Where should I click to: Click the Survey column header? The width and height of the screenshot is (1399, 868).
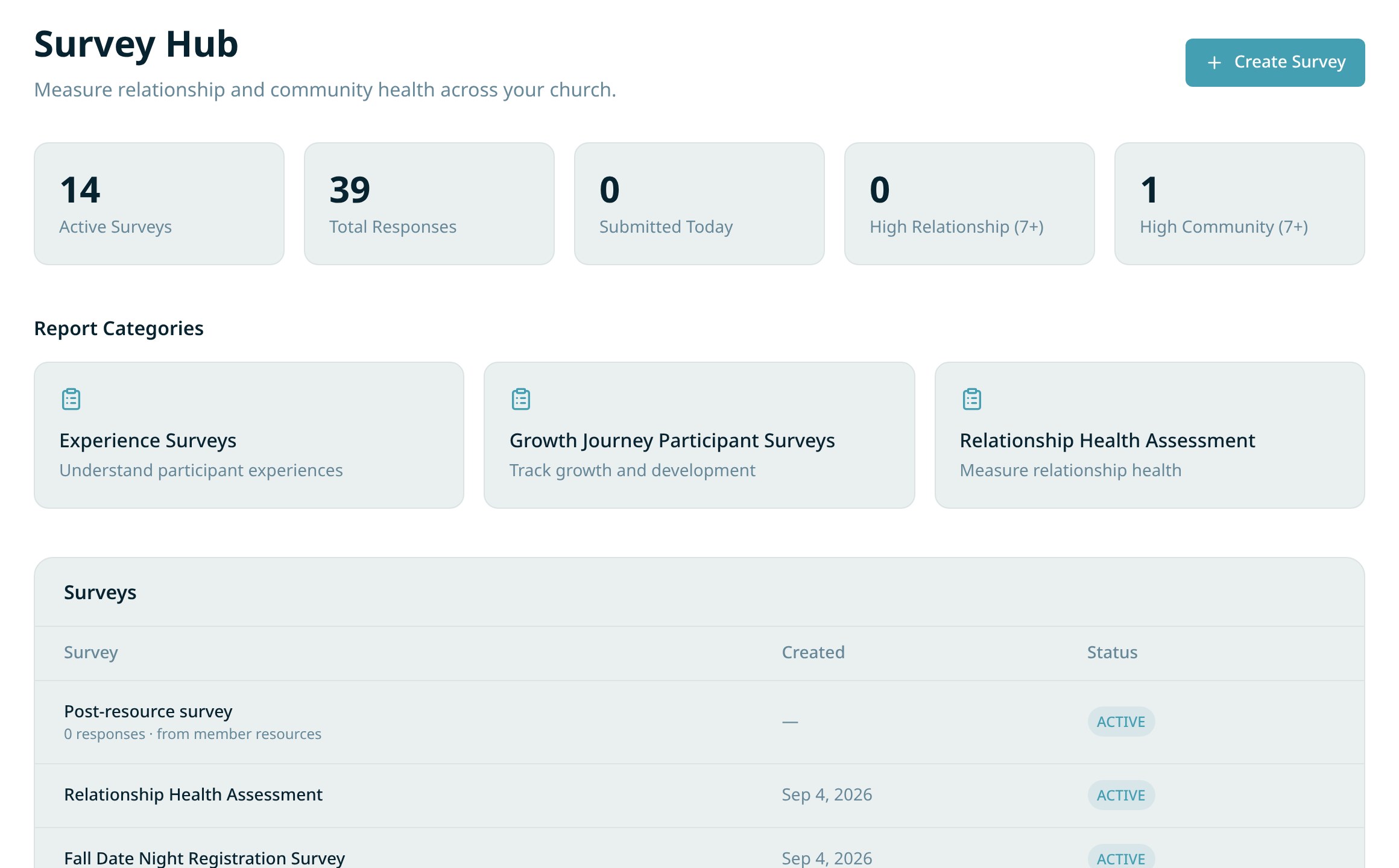tap(91, 653)
